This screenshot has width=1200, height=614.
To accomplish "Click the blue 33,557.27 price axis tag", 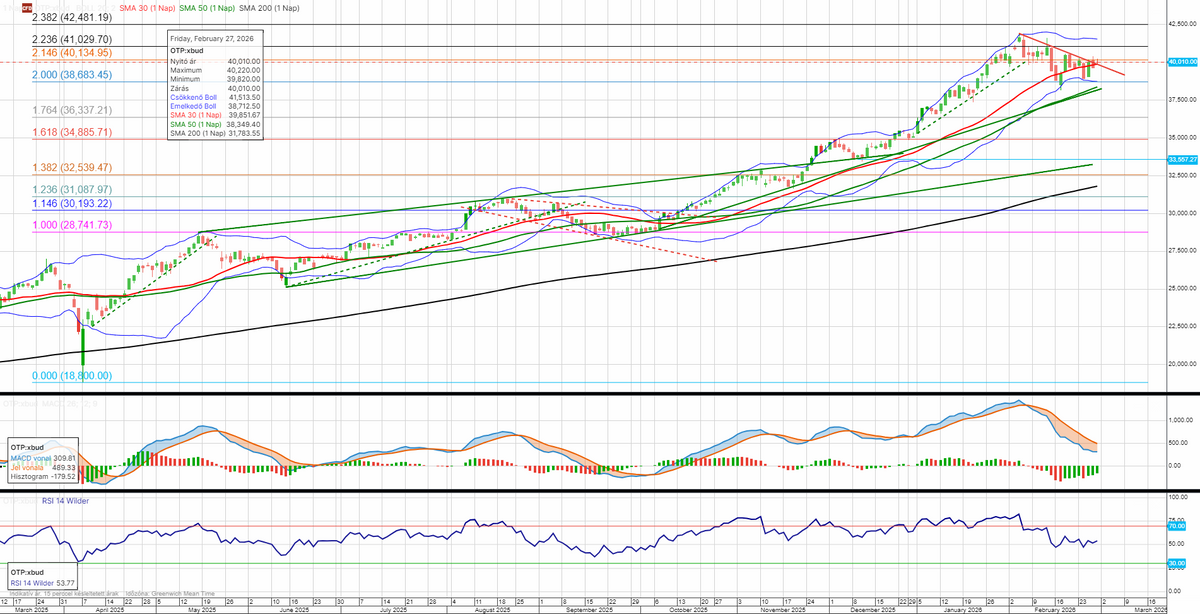I will [x=1183, y=159].
